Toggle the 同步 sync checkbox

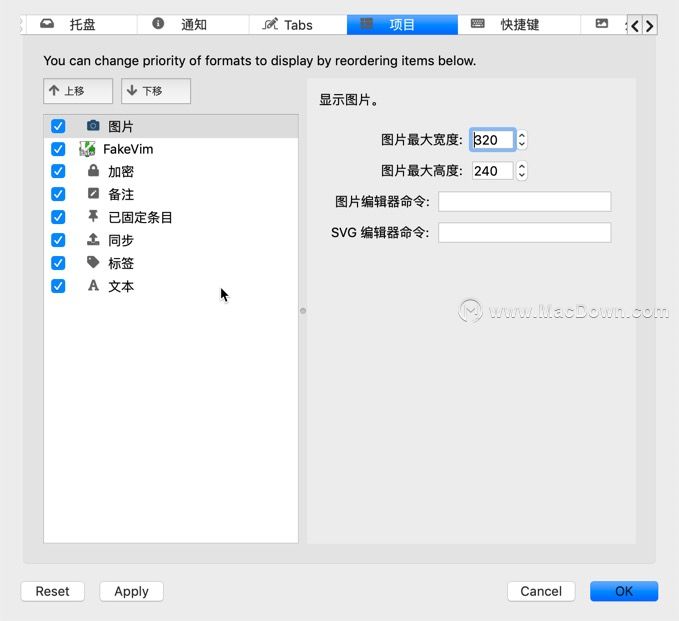click(x=58, y=240)
